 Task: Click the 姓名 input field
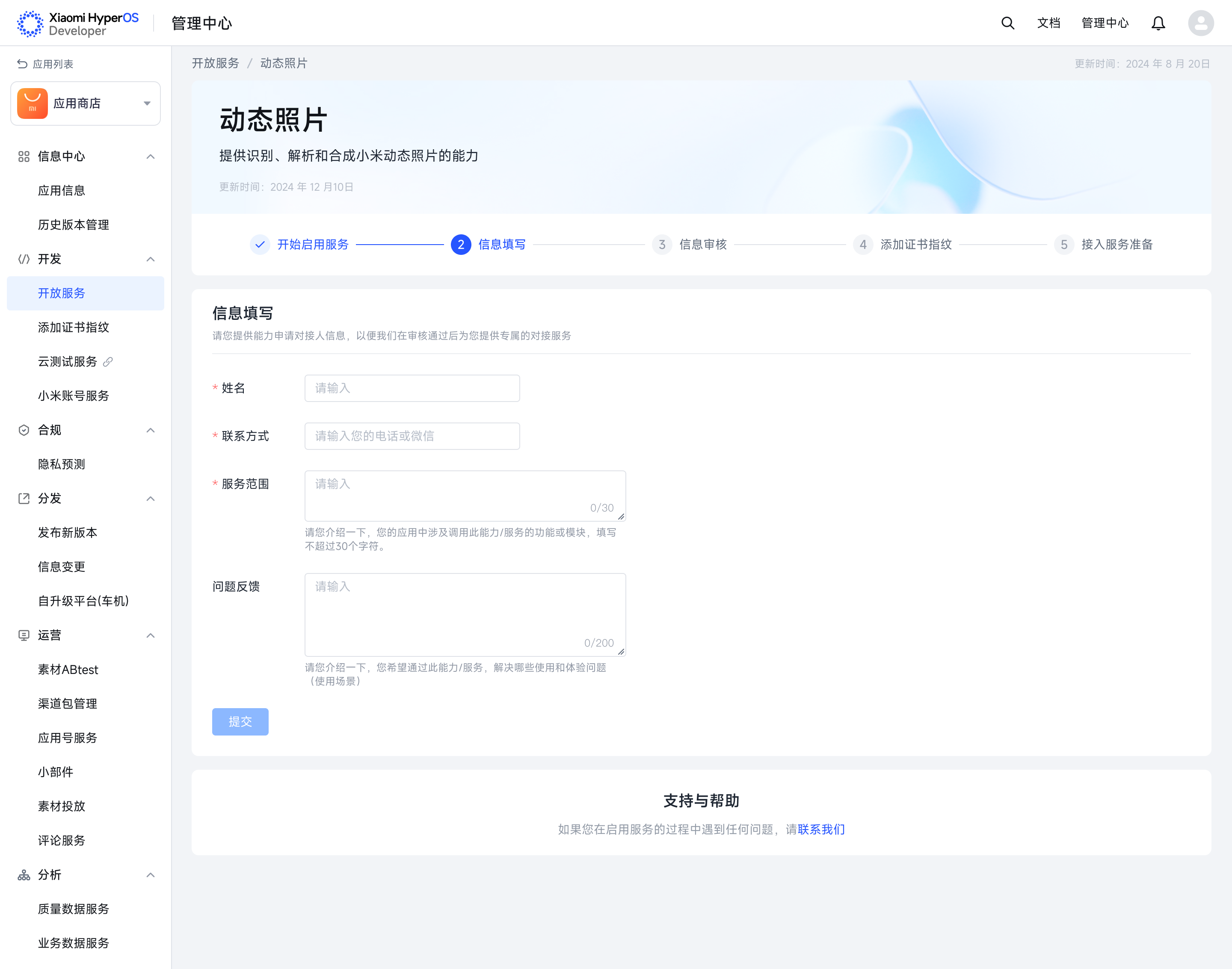[412, 388]
